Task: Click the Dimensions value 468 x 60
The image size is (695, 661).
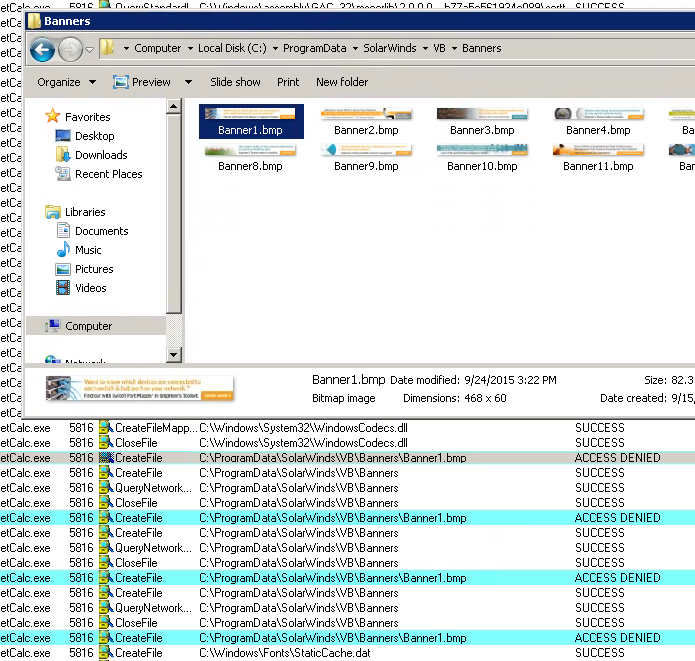Action: (485, 399)
